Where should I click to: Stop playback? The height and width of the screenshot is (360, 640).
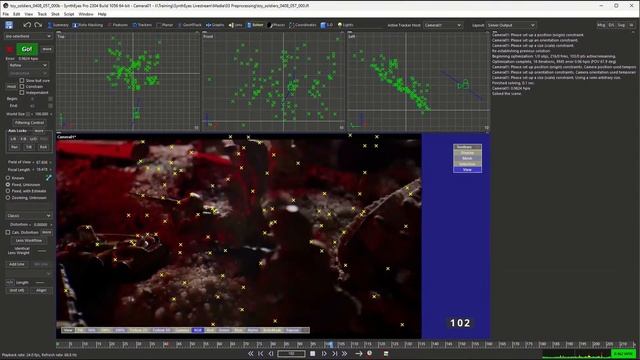pyautogui.click(x=312, y=353)
